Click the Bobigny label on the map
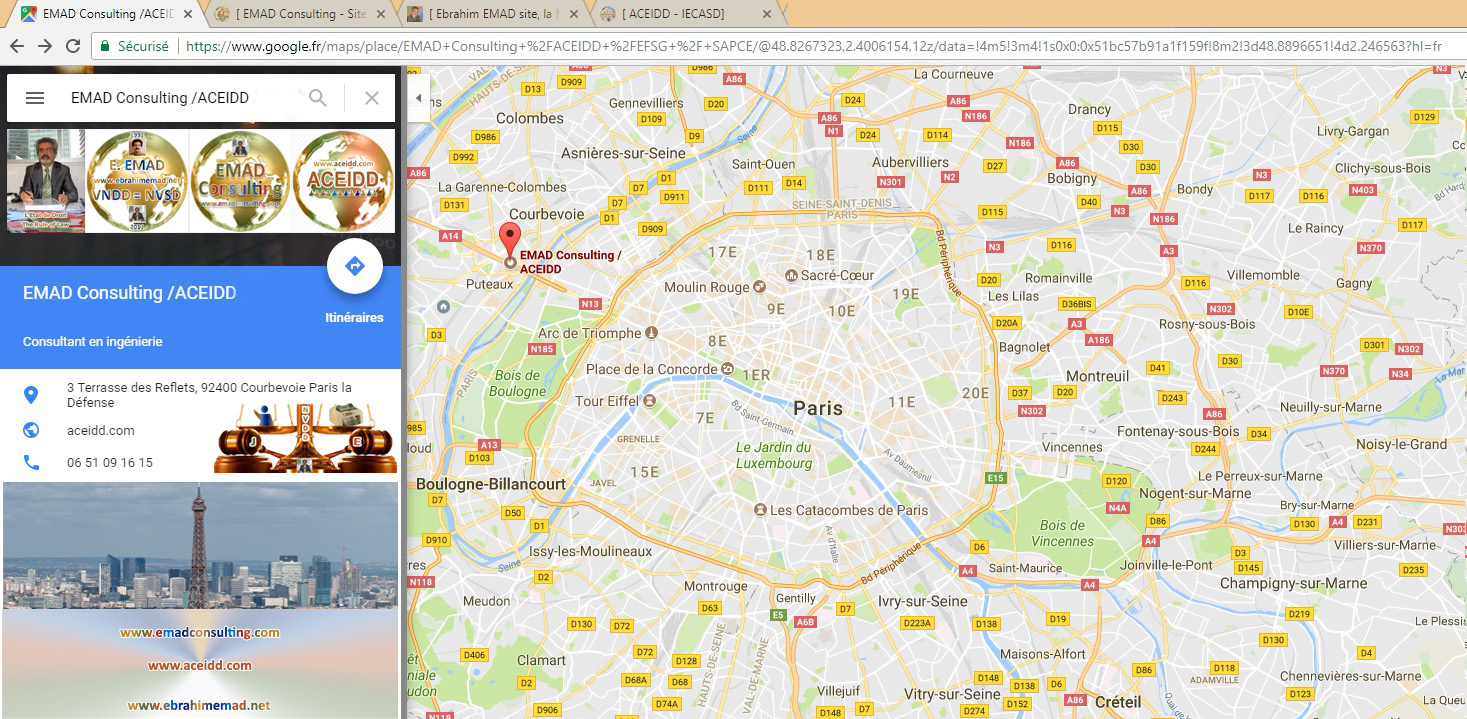 point(1072,178)
